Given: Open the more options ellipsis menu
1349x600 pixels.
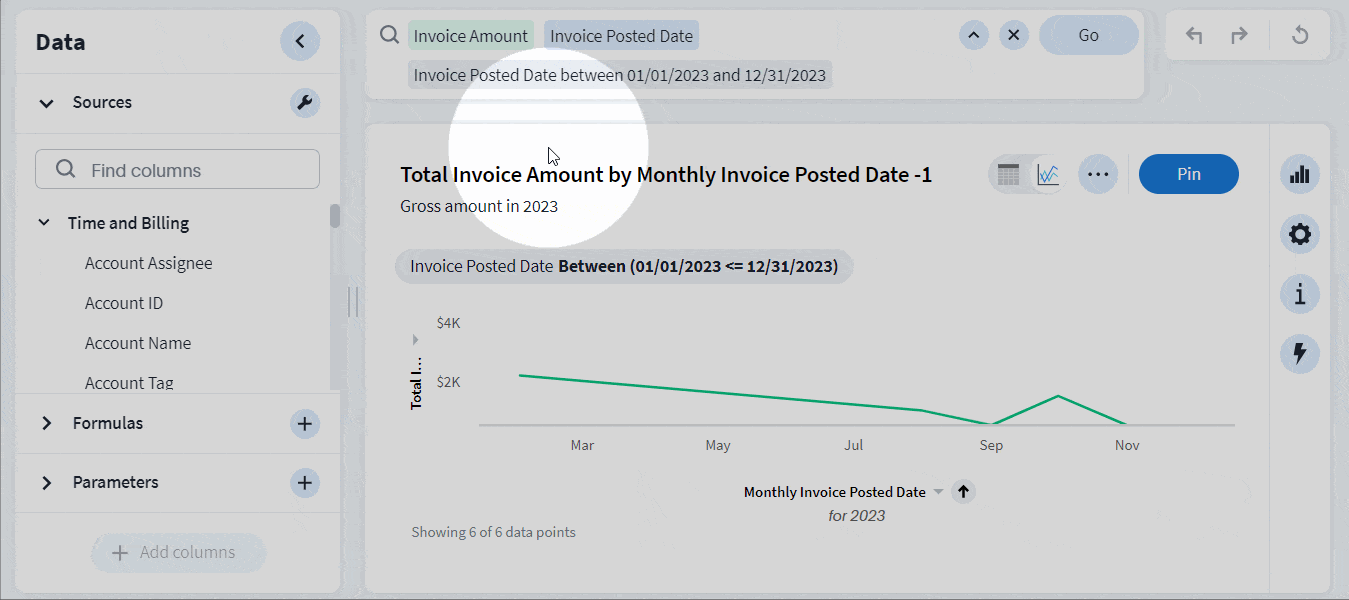Looking at the screenshot, I should 1098,174.
